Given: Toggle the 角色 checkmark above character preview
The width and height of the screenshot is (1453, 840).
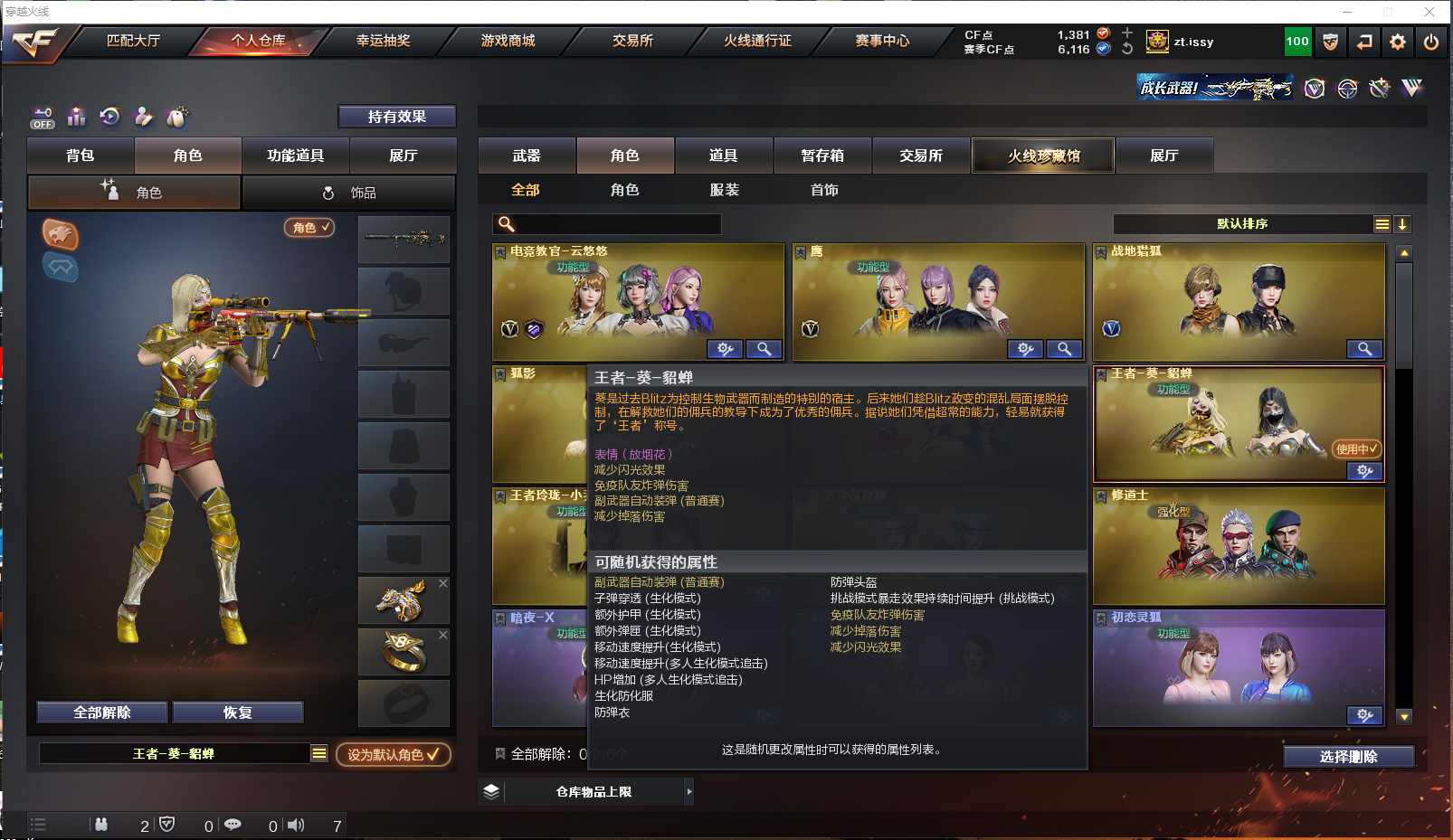Looking at the screenshot, I should pos(309,228).
